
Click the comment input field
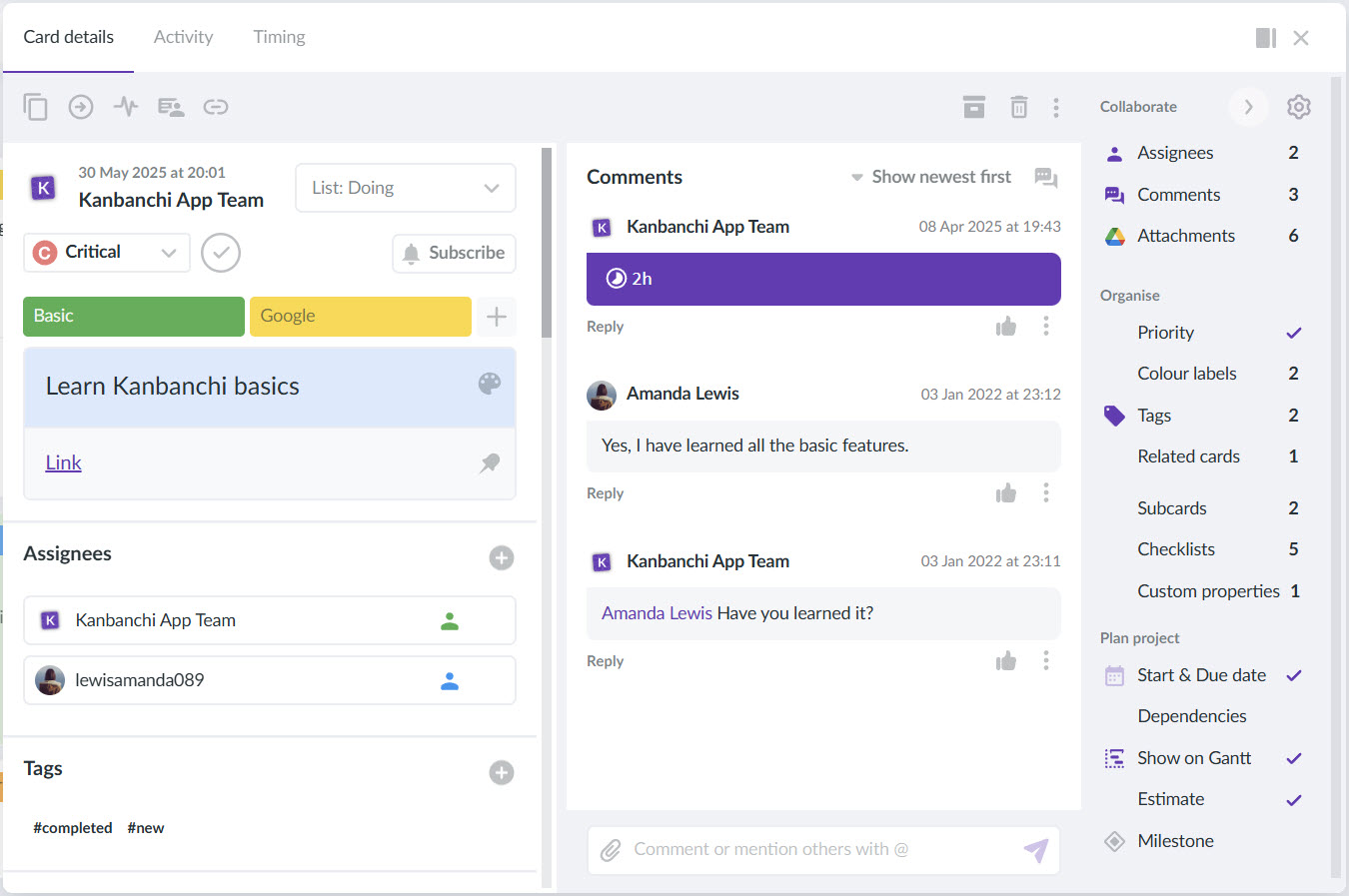(823, 850)
